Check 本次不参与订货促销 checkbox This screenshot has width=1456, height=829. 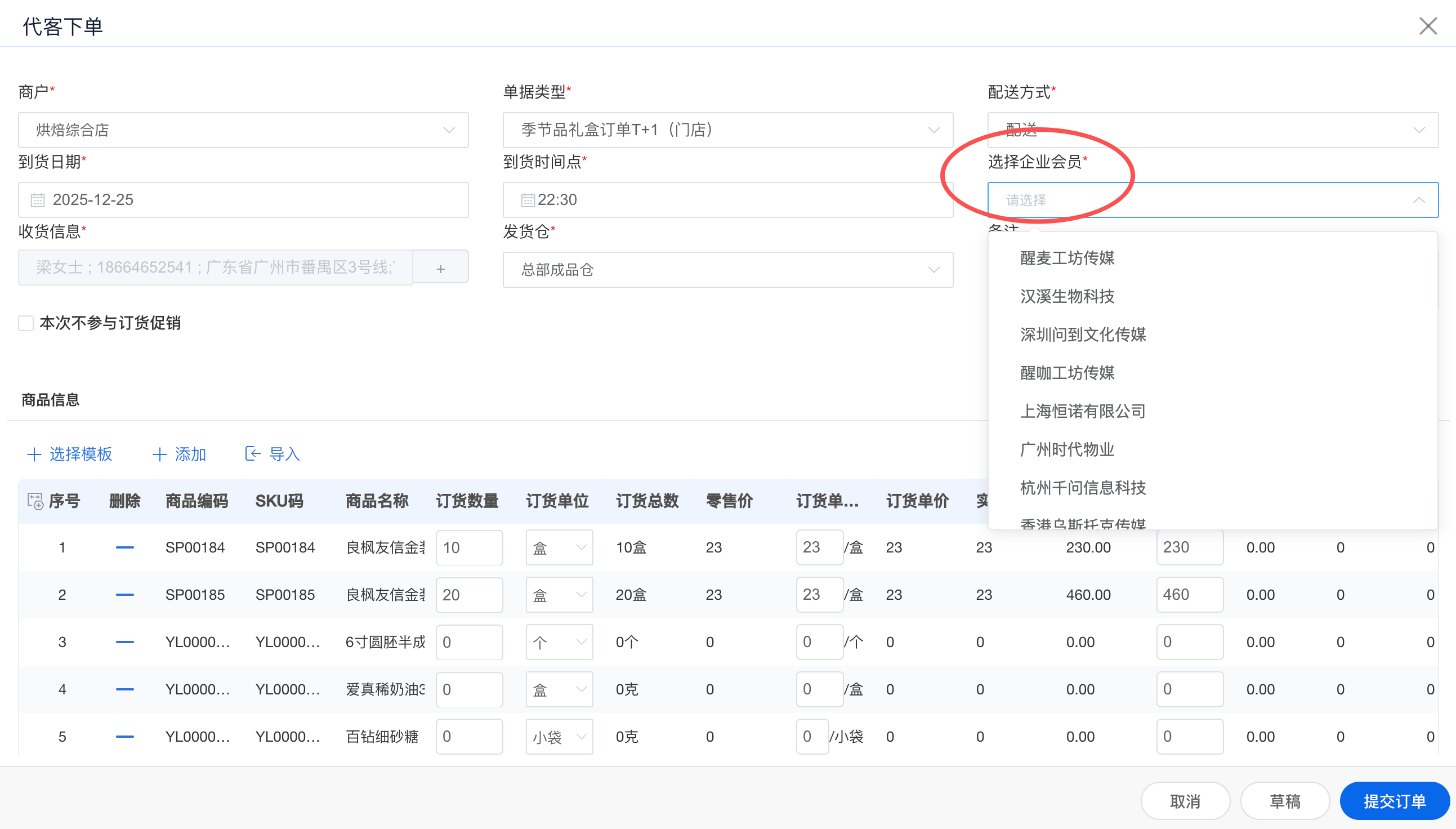point(26,323)
